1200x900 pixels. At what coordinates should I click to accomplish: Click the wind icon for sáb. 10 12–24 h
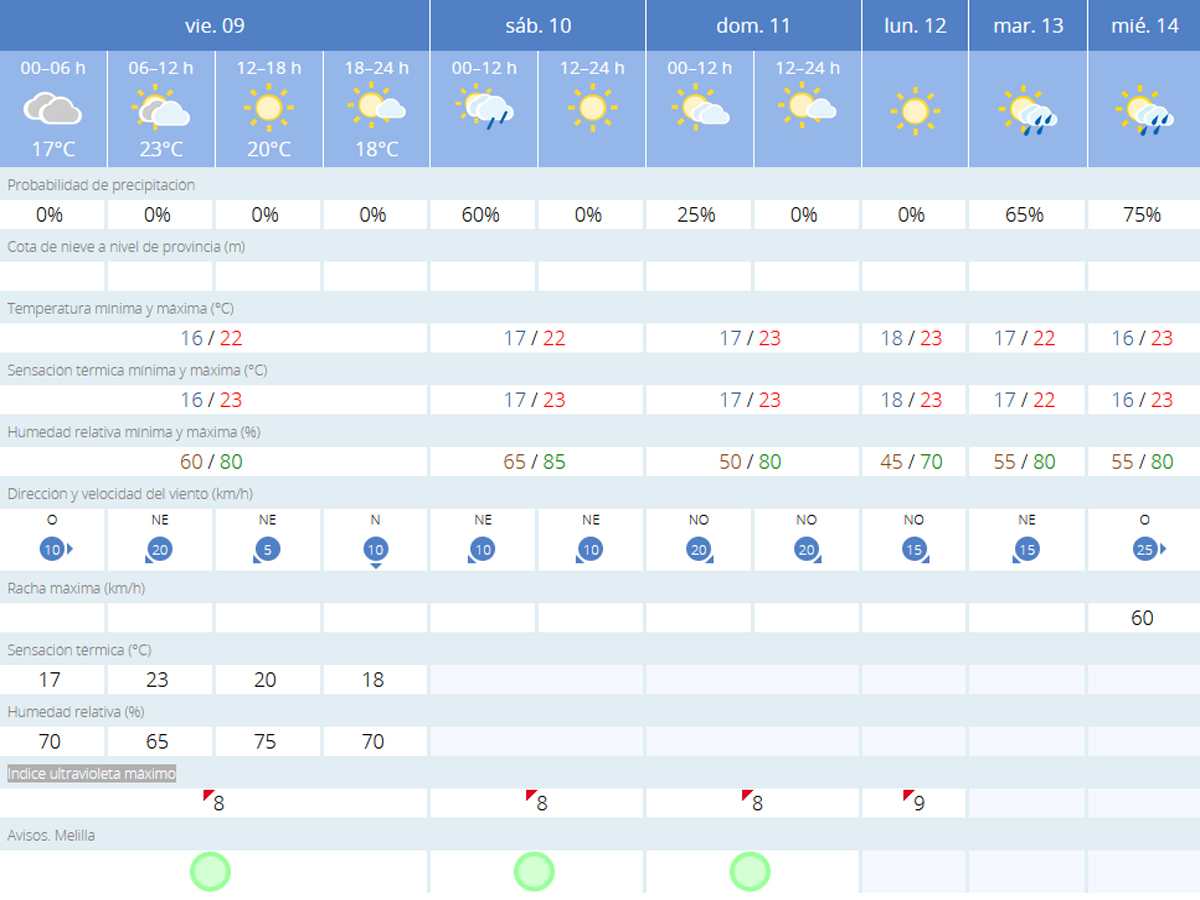(x=591, y=549)
